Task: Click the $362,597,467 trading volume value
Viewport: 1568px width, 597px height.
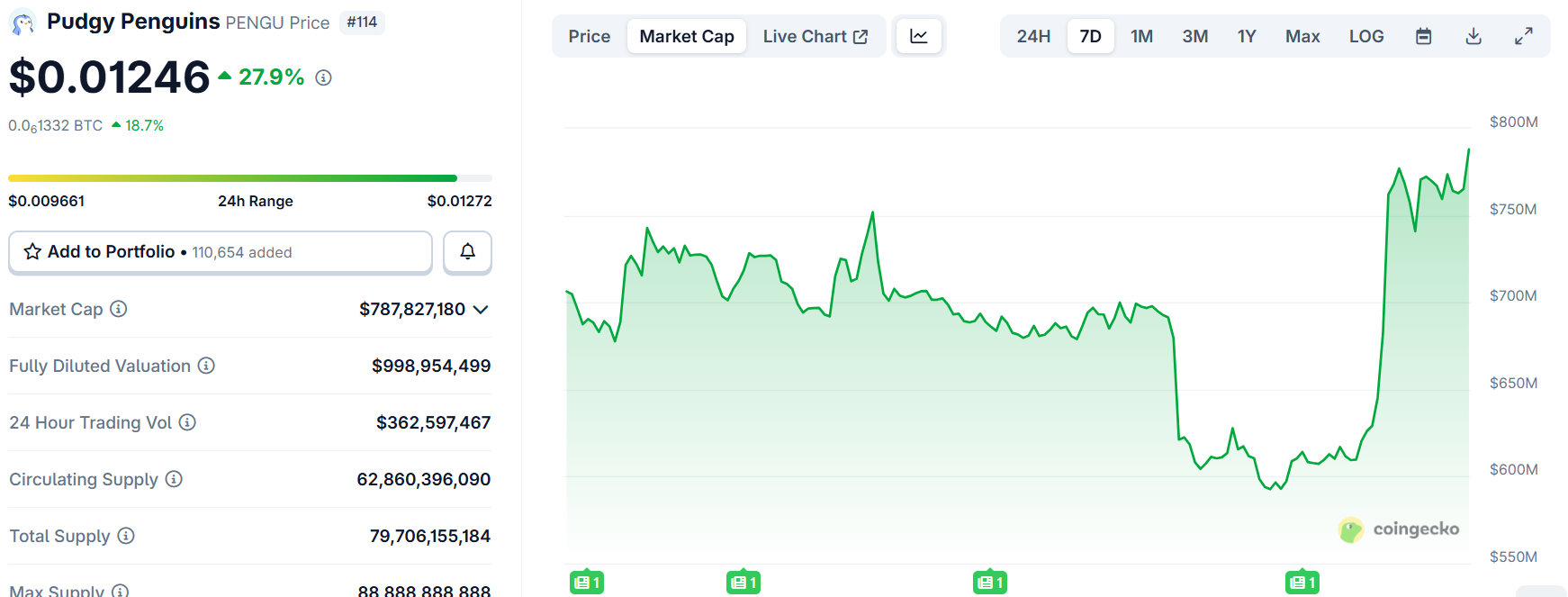Action: coord(433,422)
